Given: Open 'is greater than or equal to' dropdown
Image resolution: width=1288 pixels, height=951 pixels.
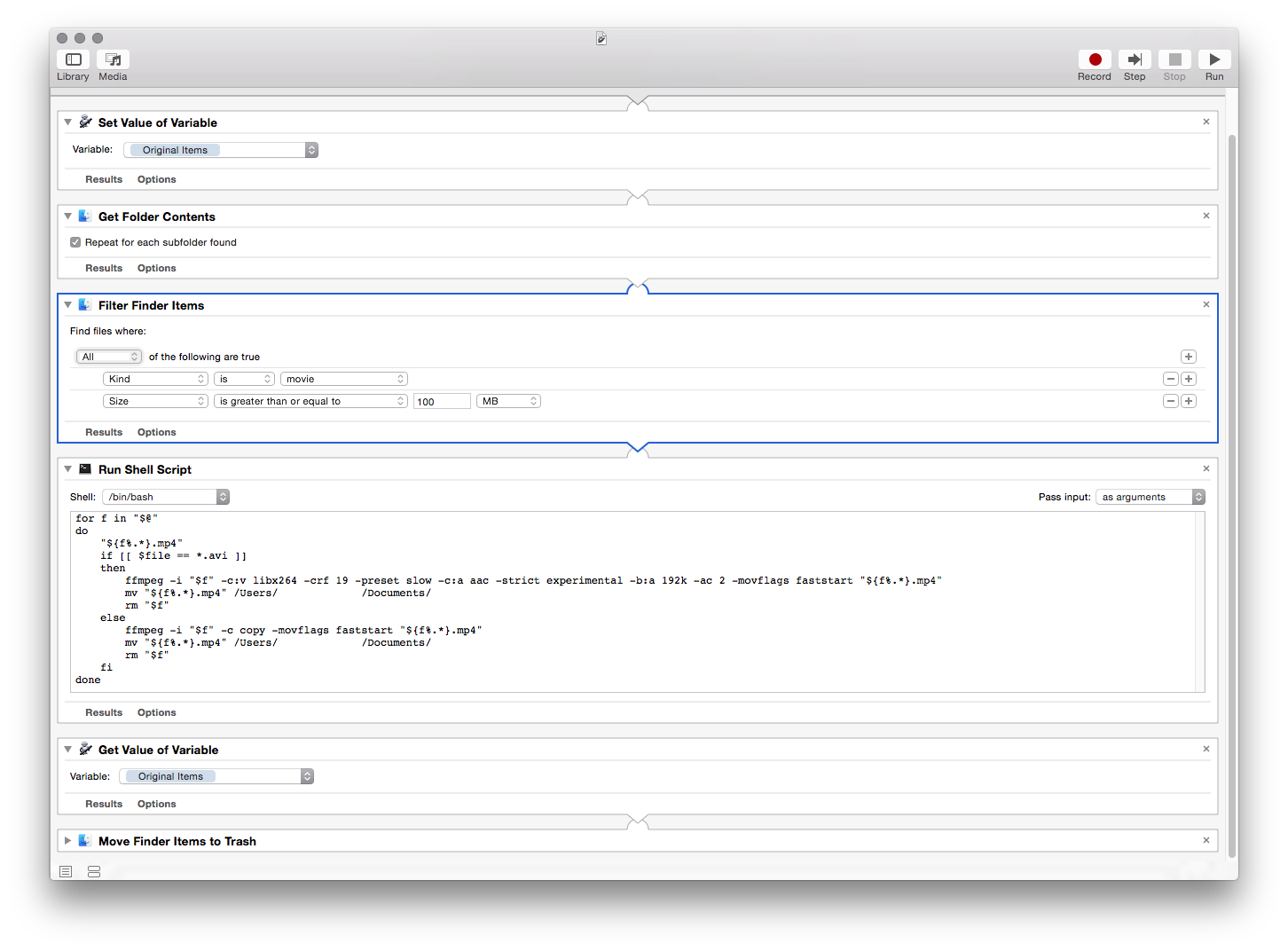Looking at the screenshot, I should pyautogui.click(x=310, y=401).
